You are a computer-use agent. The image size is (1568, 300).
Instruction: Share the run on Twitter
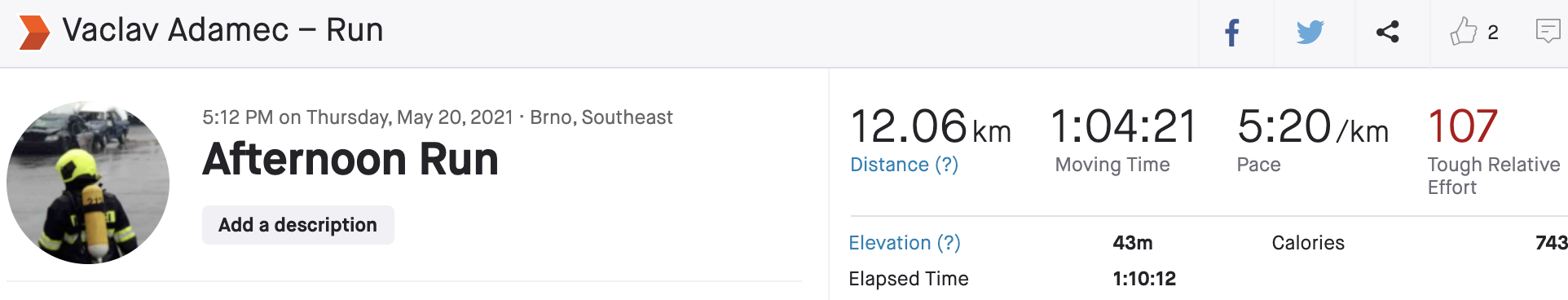pyautogui.click(x=1310, y=33)
